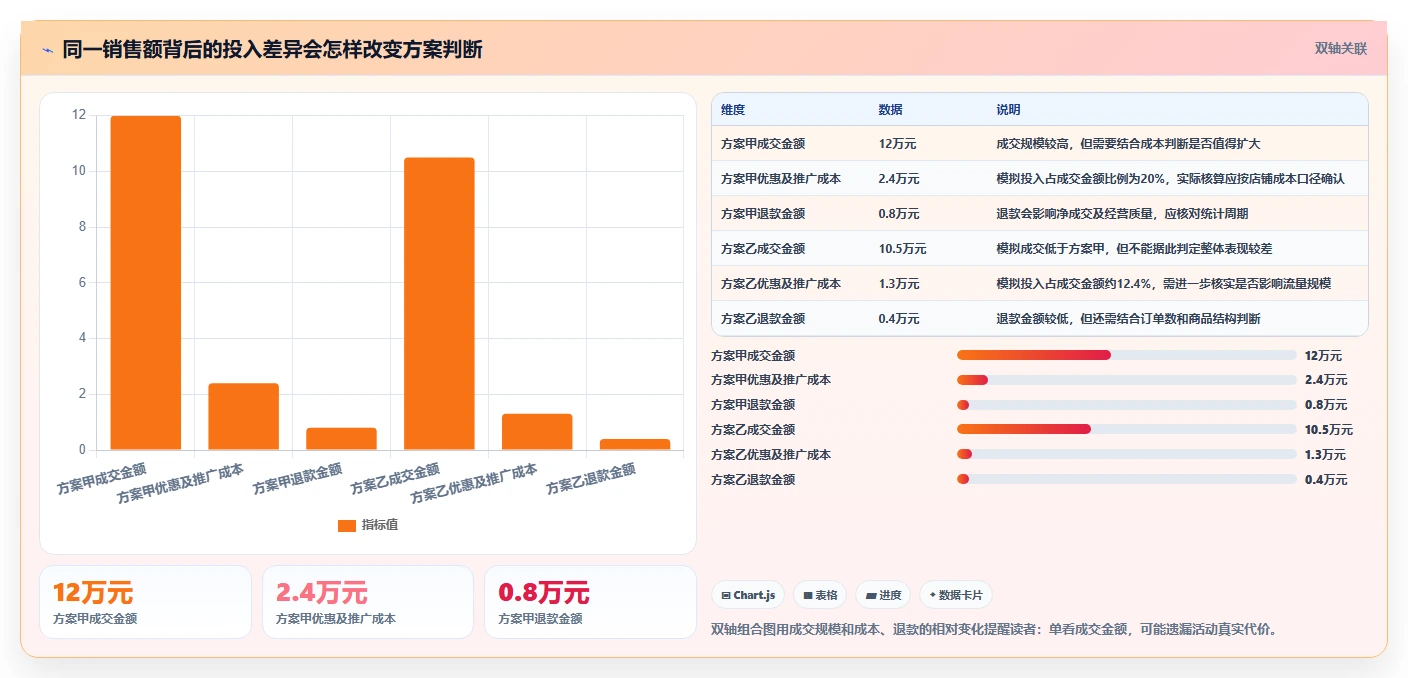Click table cell 方案甲优惠及推广成本
1408x678 pixels.
point(781,179)
